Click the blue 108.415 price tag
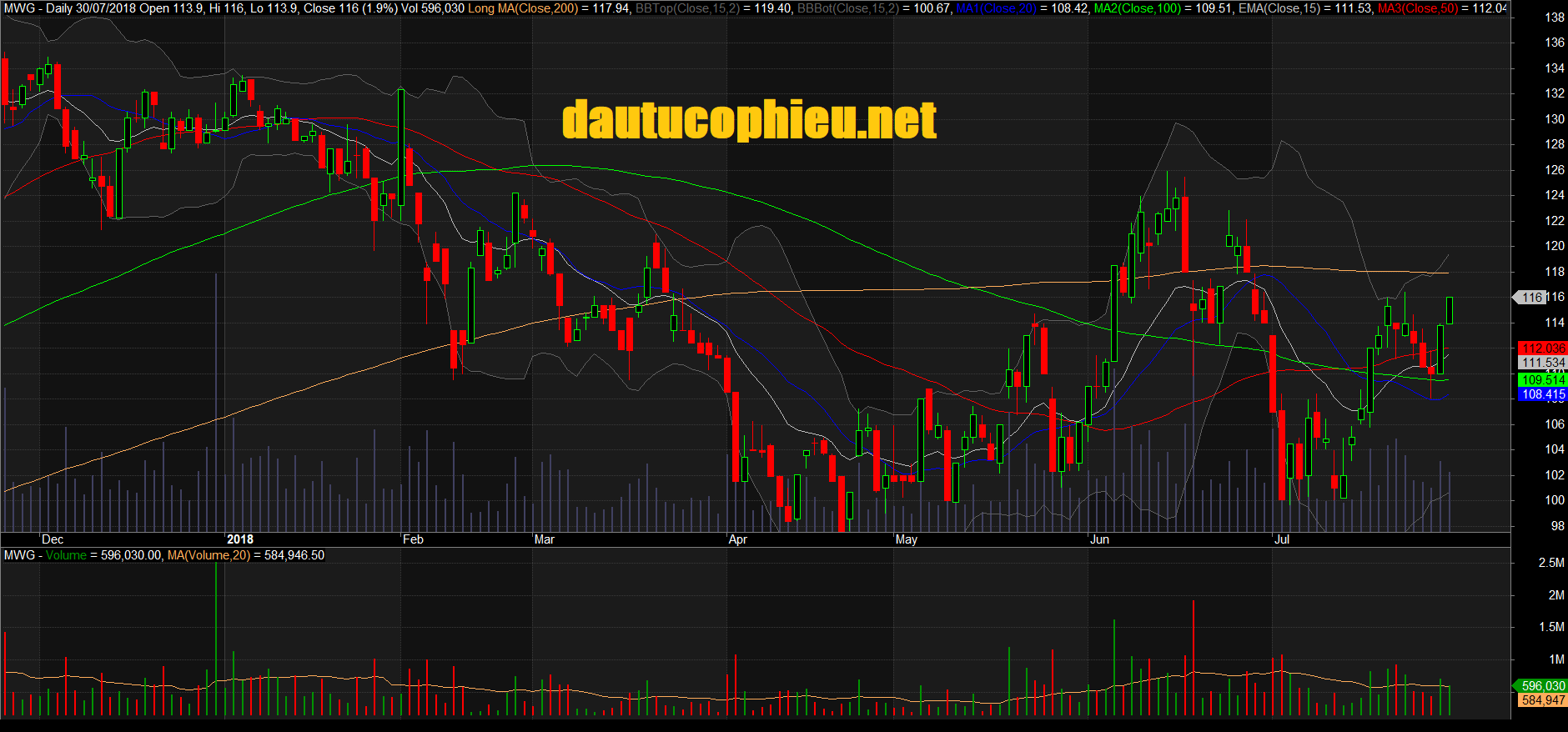This screenshot has height=732, width=1568. coord(1541,394)
